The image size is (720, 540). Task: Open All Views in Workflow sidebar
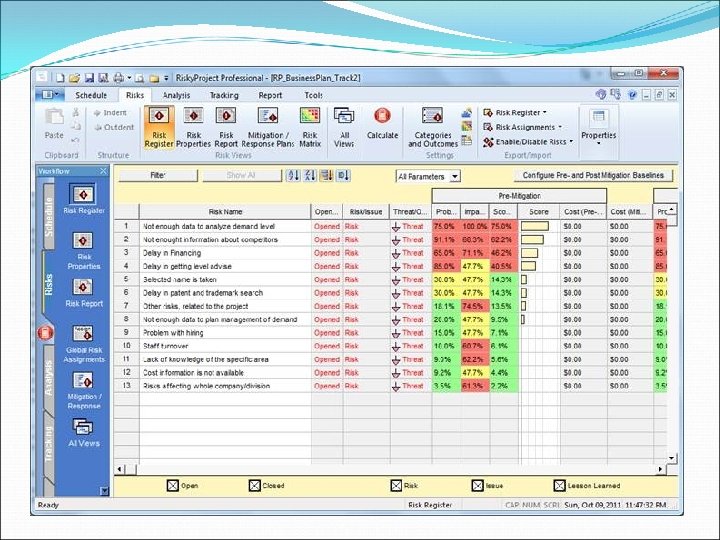click(x=84, y=433)
